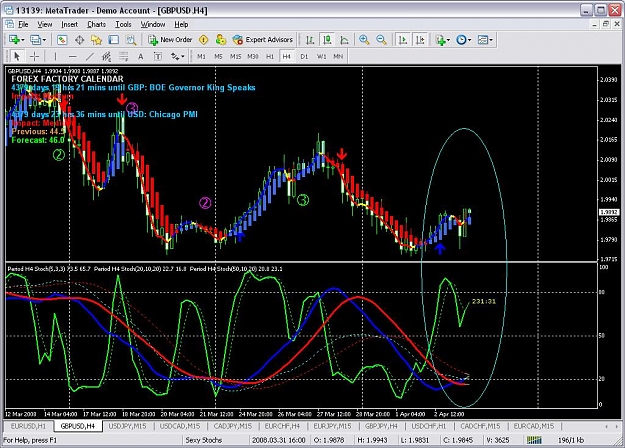
Task: Switch to the GBPJPY,H4 chart tab
Action: click(381, 426)
